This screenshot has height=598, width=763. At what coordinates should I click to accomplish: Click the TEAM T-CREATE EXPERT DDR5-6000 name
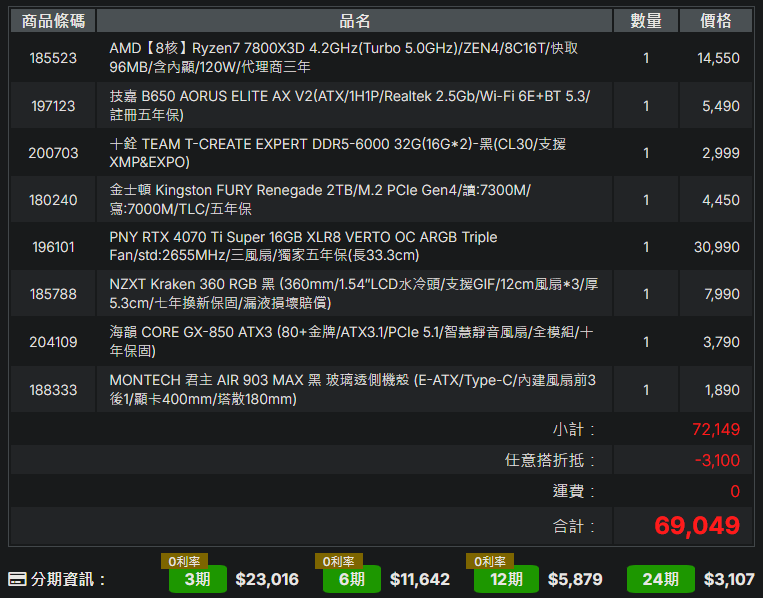337,153
